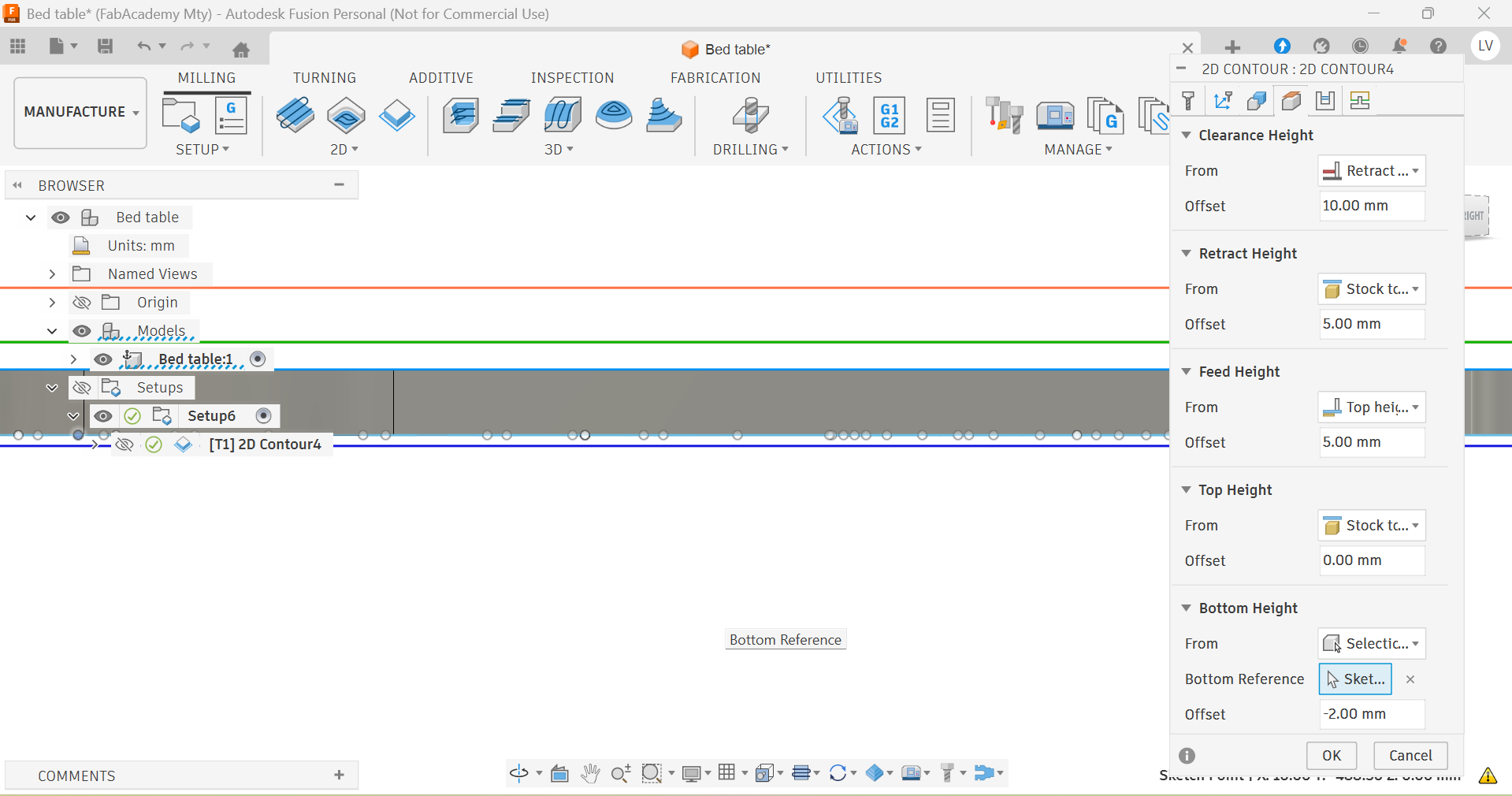This screenshot has width=1512, height=796.
Task: Switch to the FABRICATION tab
Action: tap(715, 78)
